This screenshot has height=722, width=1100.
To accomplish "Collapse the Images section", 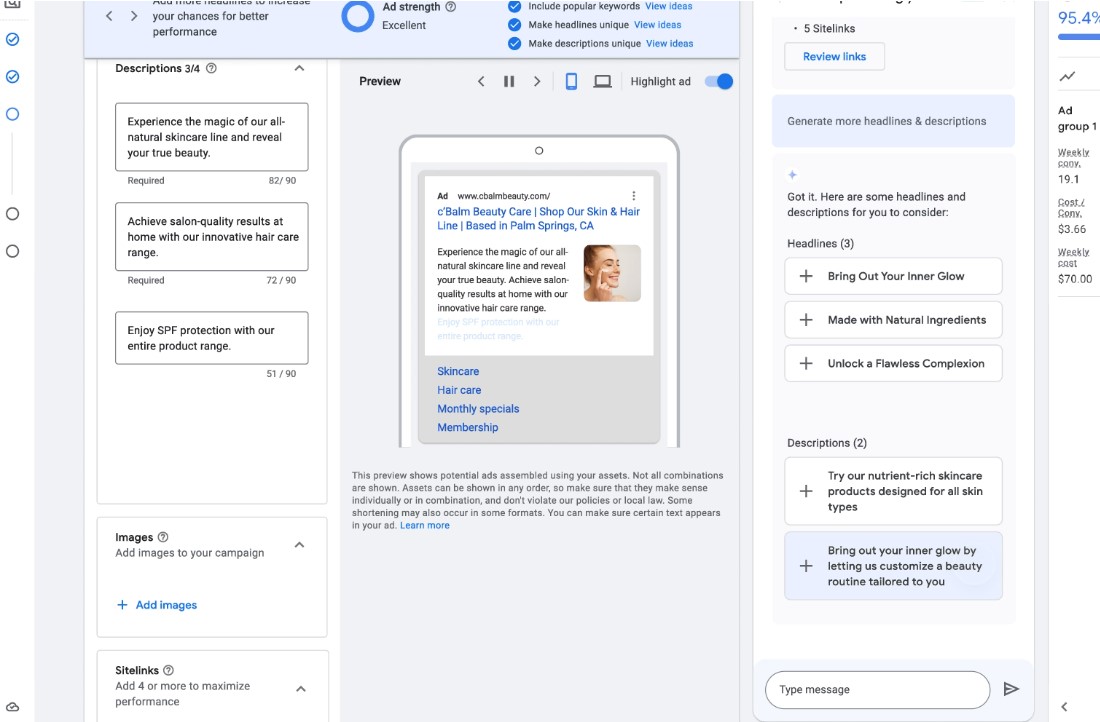I will pos(300,544).
